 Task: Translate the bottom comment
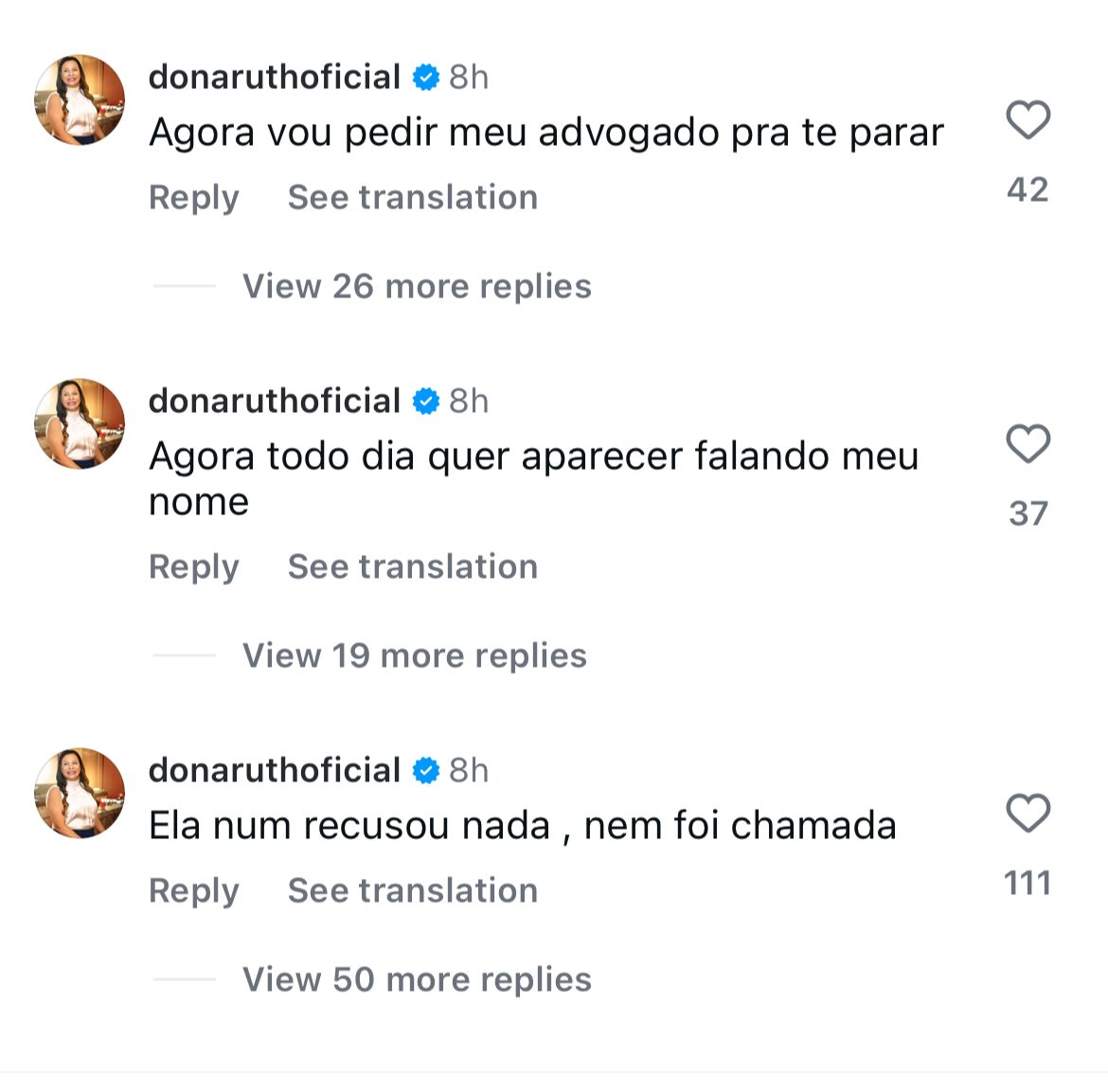tap(413, 890)
